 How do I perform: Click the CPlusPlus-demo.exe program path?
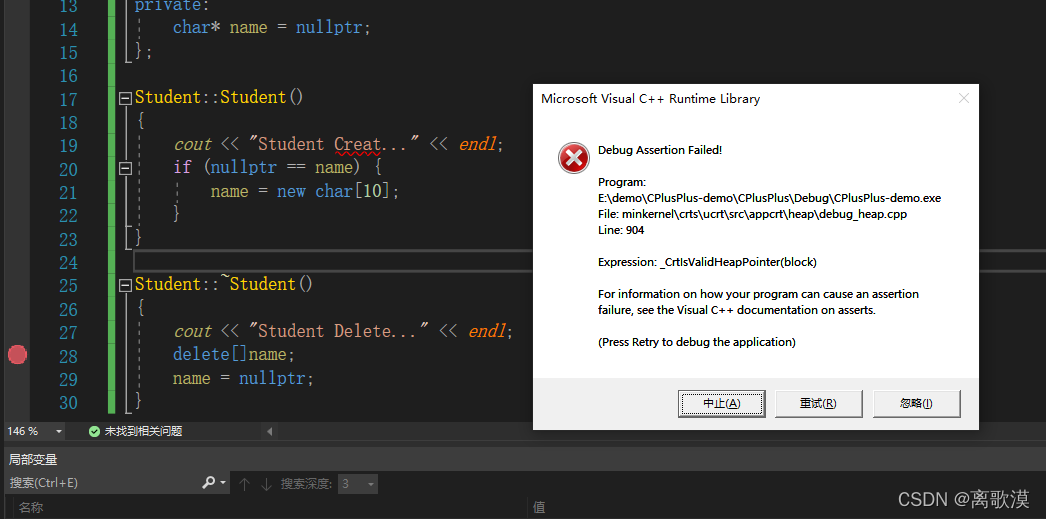pos(769,198)
